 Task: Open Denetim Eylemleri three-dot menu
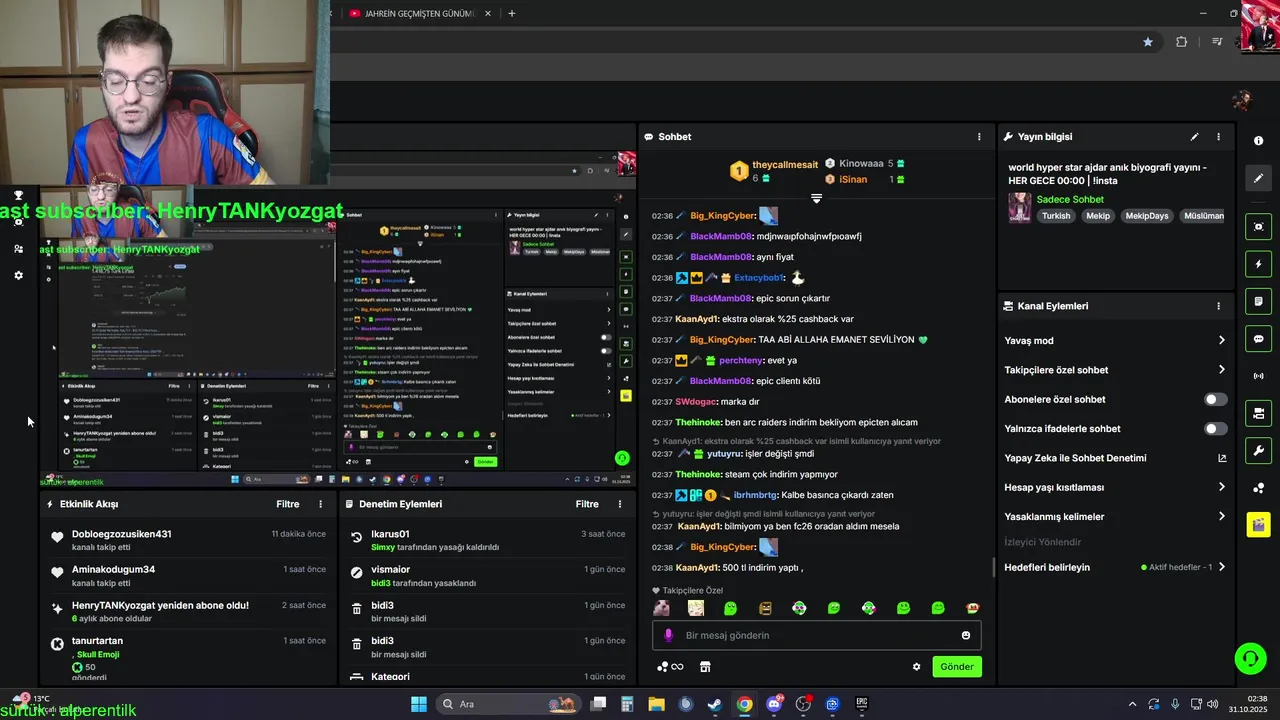tap(619, 504)
